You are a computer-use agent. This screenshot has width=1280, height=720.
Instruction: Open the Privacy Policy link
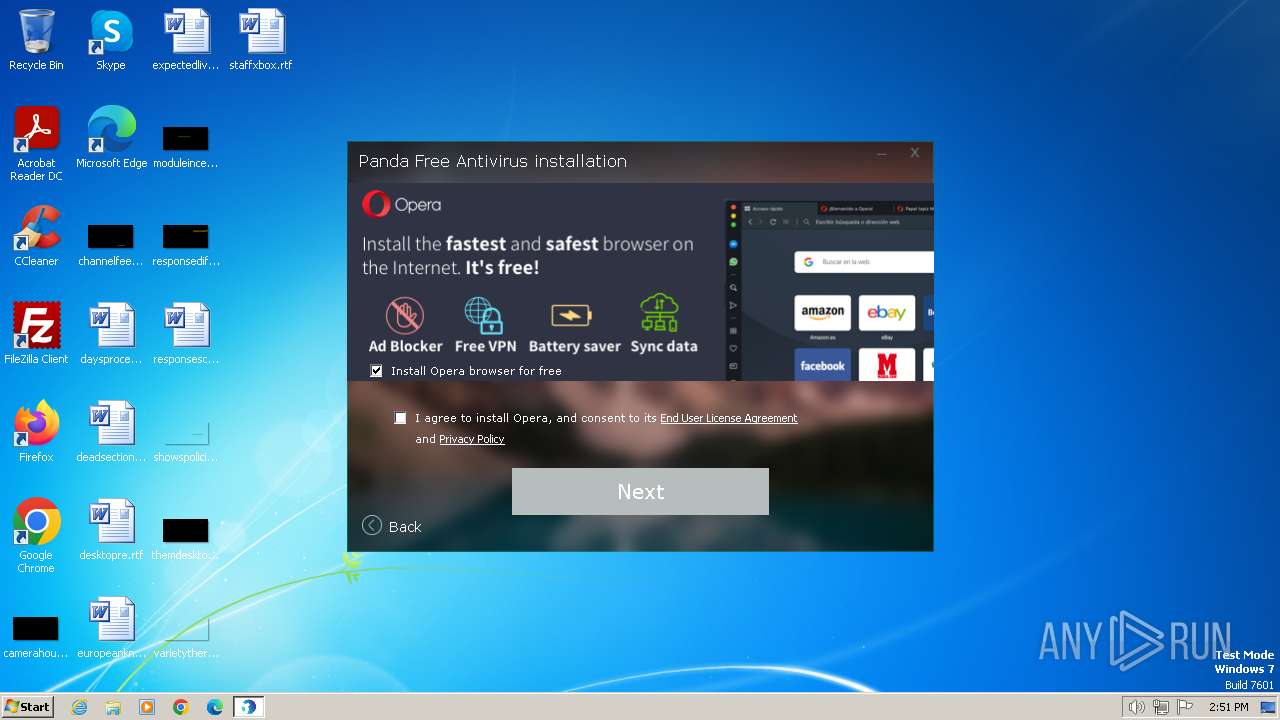click(x=472, y=439)
